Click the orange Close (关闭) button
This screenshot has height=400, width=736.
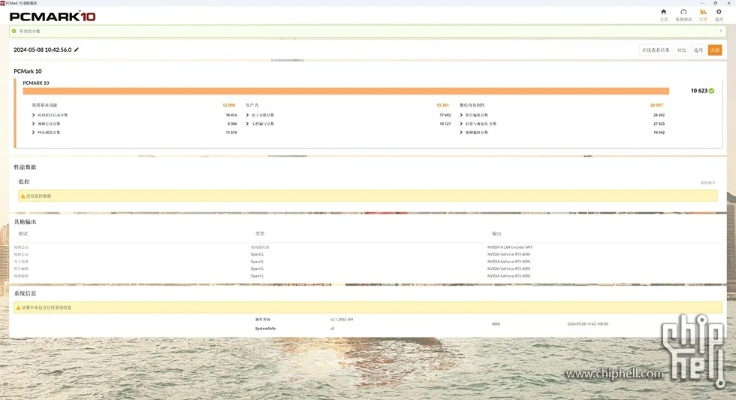click(x=715, y=50)
